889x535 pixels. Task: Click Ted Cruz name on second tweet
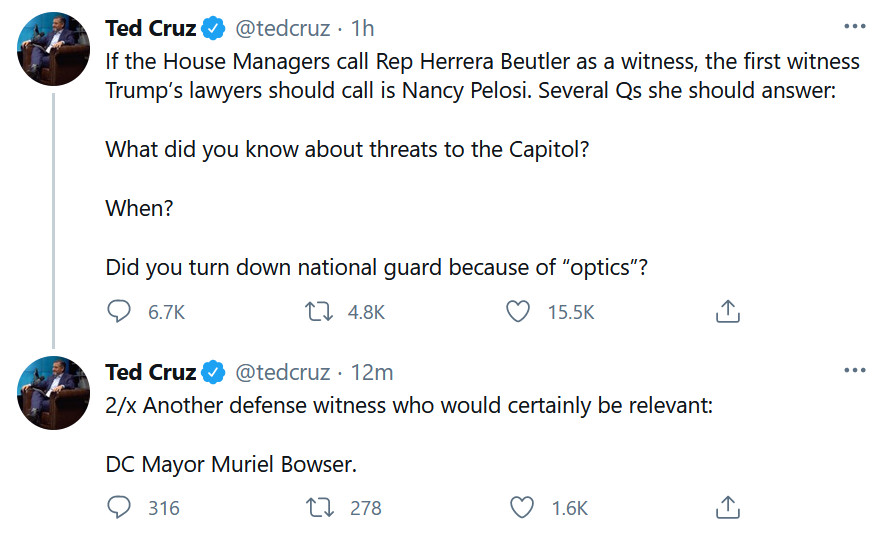[150, 373]
